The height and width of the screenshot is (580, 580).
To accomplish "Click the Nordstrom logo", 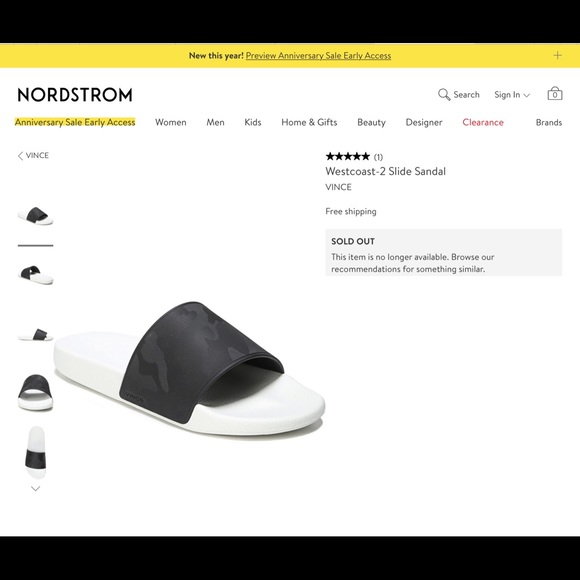I will point(75,95).
